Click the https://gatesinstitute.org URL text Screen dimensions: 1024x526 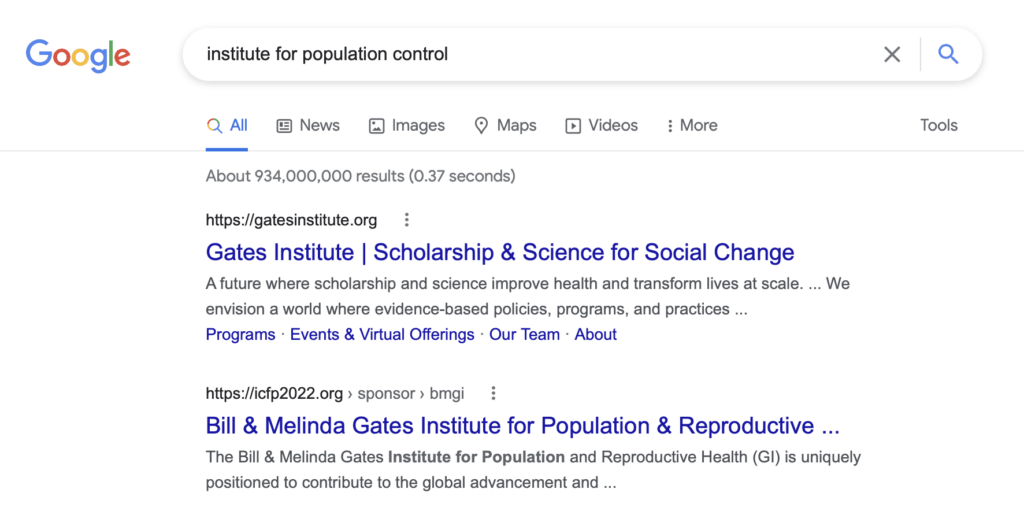[291, 220]
